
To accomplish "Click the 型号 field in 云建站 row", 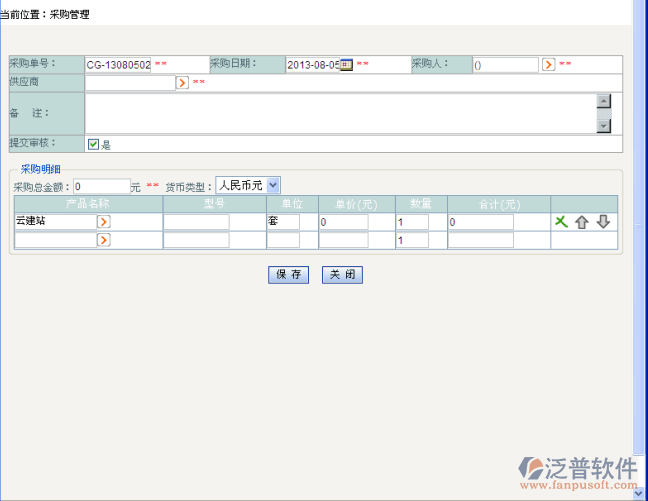I will coord(196,222).
